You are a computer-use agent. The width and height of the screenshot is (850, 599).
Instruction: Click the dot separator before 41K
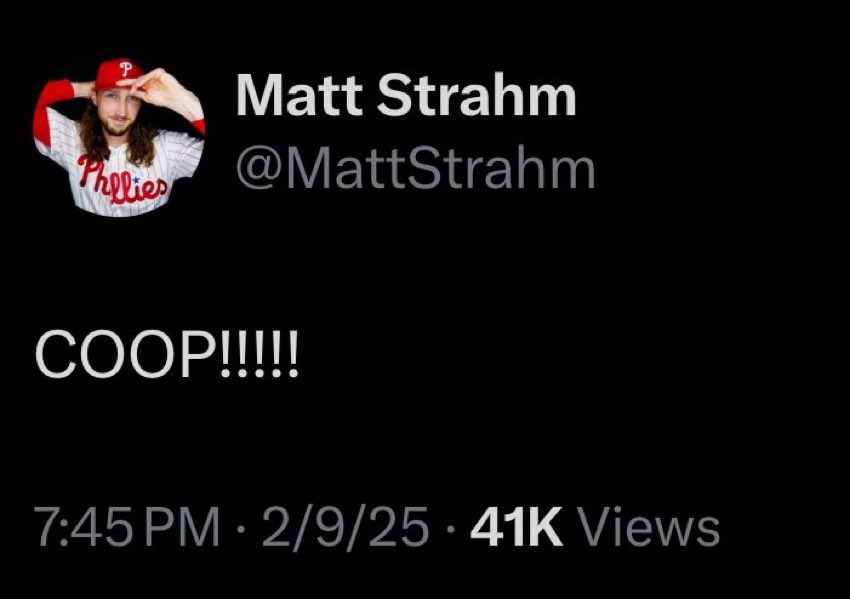(449, 528)
